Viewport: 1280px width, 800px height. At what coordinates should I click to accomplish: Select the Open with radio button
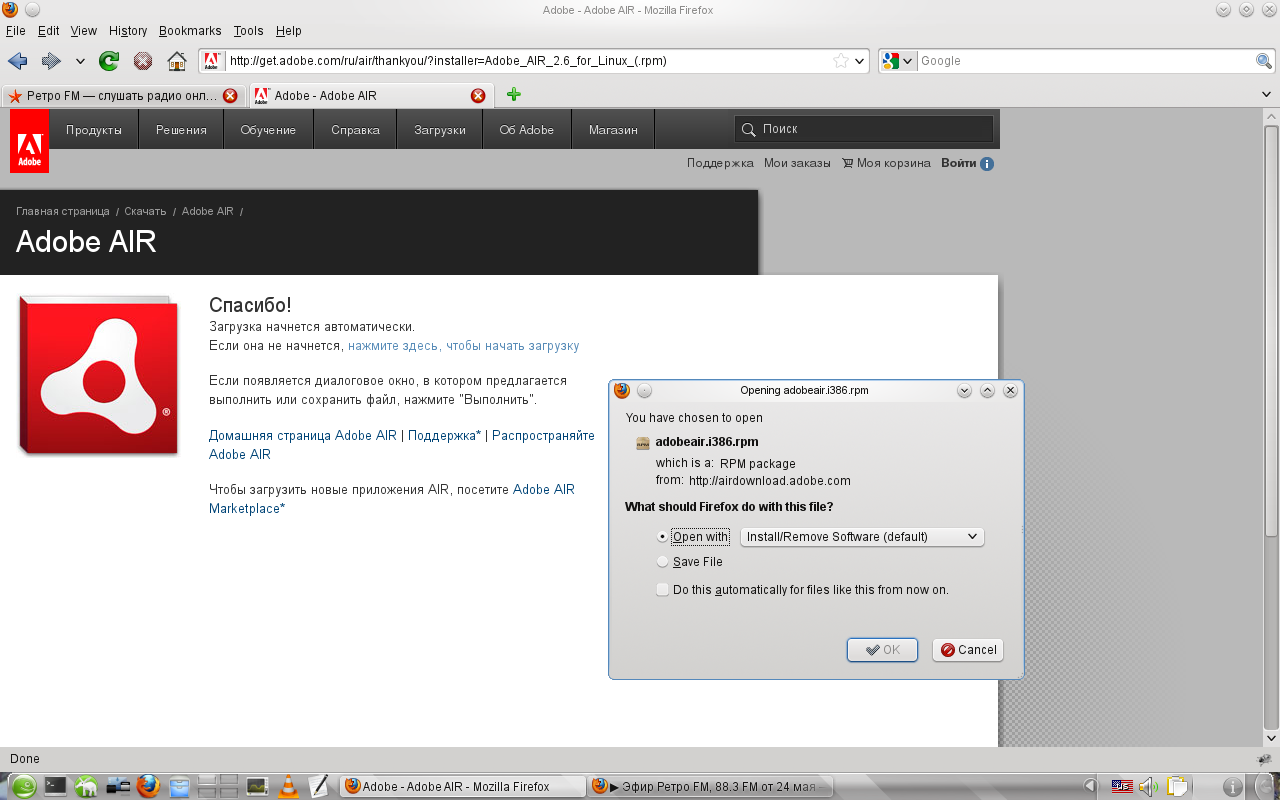[663, 537]
